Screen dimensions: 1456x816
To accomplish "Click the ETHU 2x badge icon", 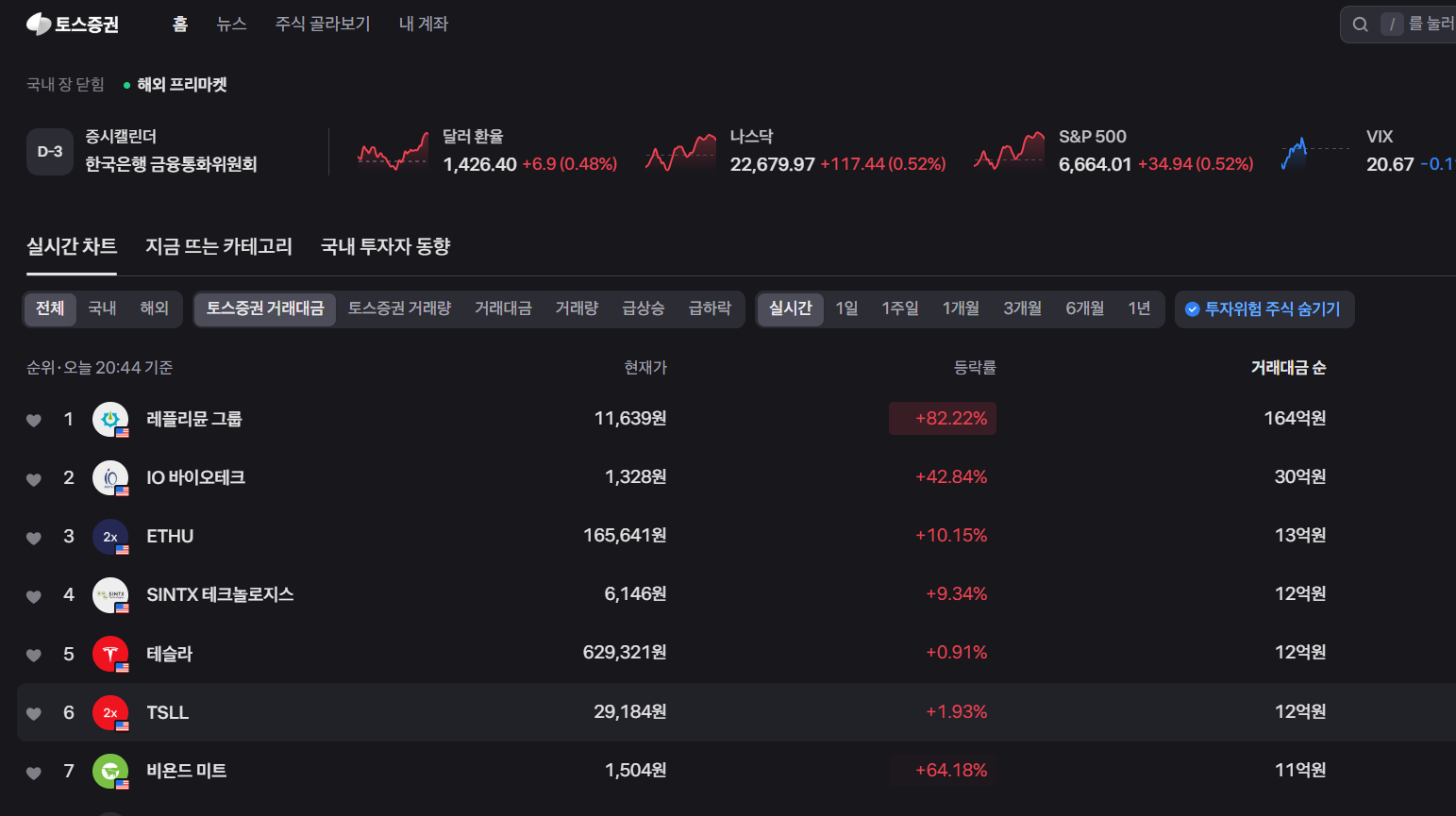I will pos(110,536).
